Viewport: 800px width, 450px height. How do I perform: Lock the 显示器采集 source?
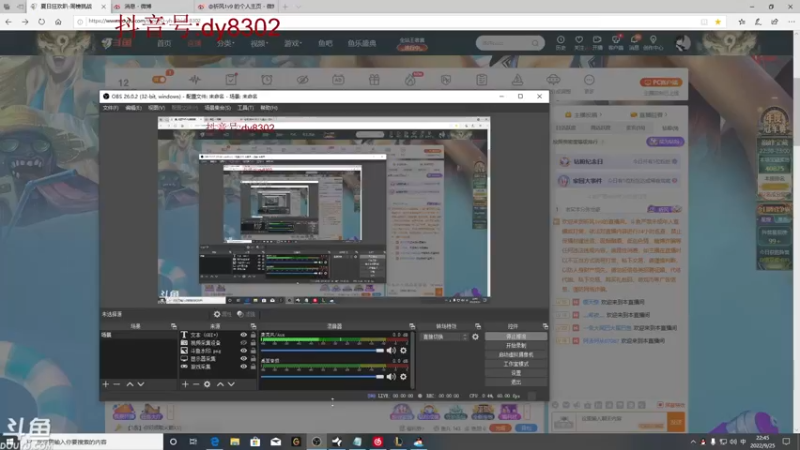(x=253, y=359)
